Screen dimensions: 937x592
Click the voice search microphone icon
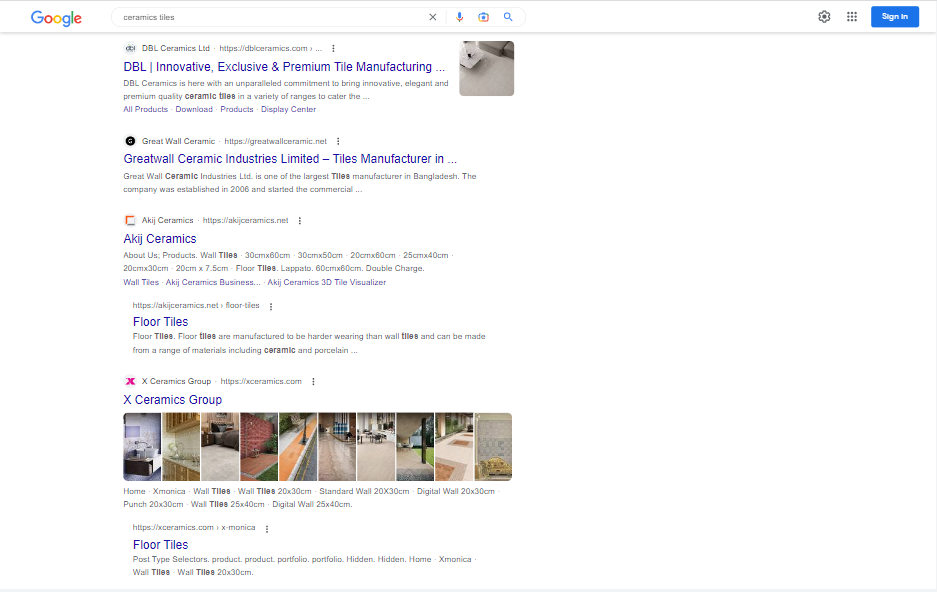coord(459,17)
